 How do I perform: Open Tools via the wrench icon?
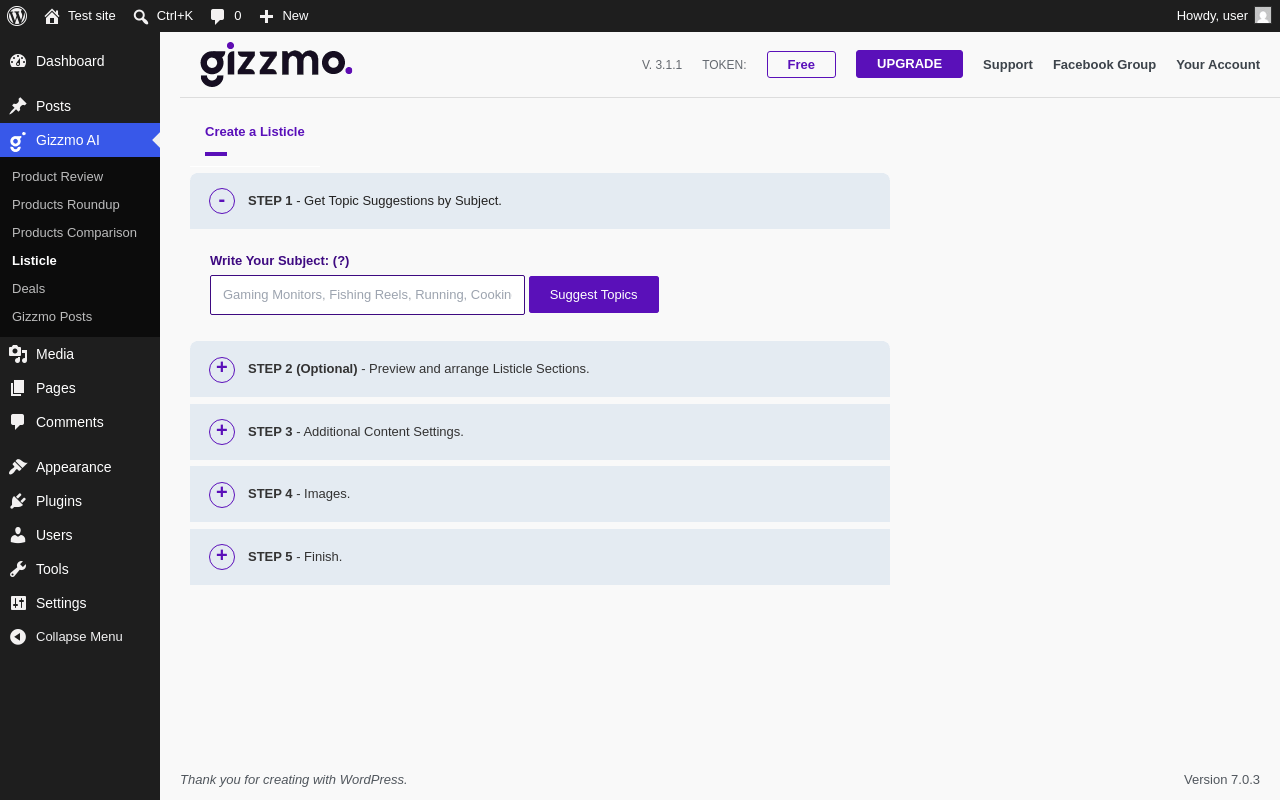18,569
